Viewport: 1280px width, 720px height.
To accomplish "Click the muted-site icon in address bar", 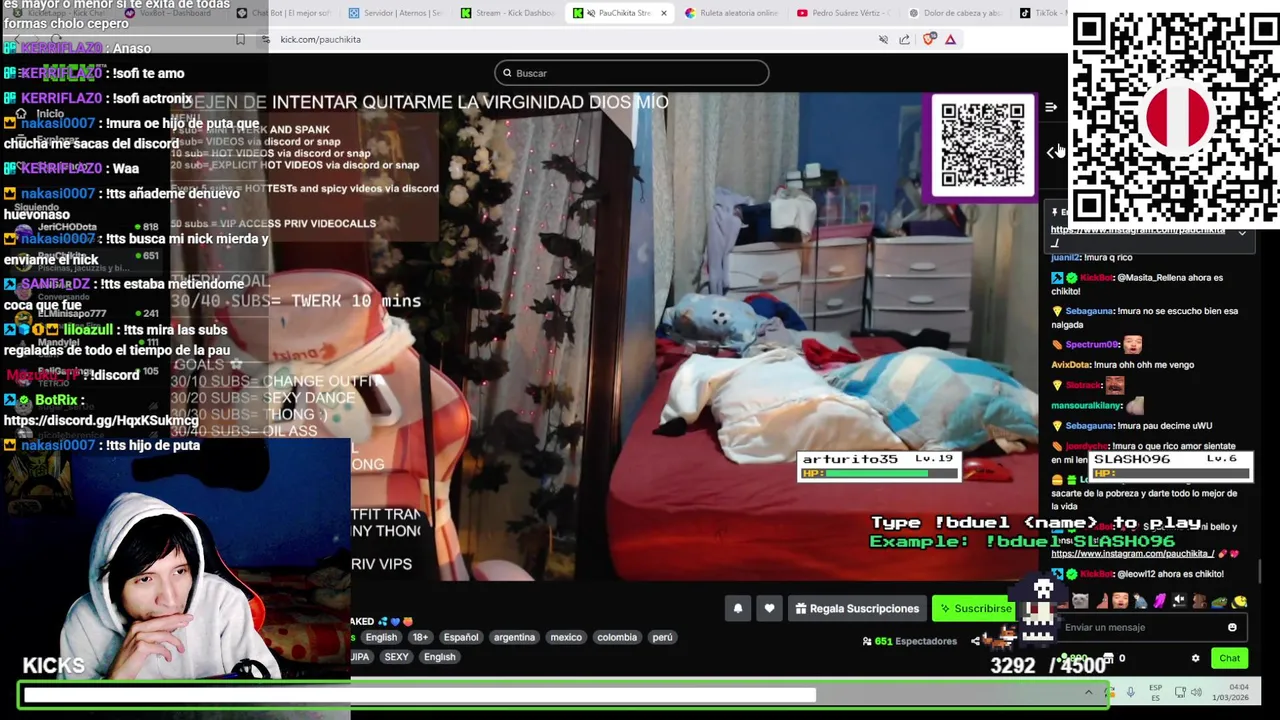I will [x=883, y=39].
